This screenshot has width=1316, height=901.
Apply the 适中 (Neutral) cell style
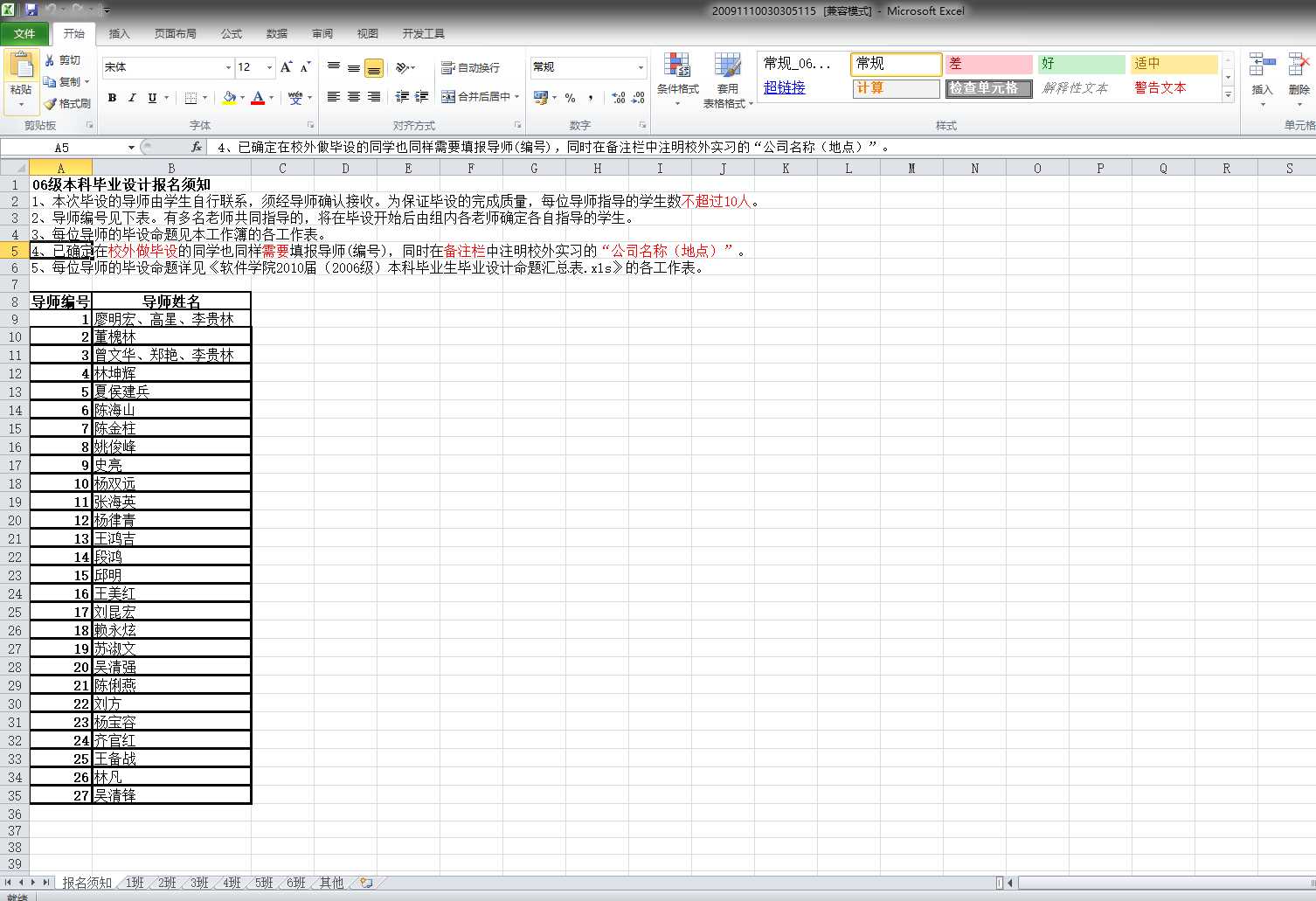tap(1174, 64)
